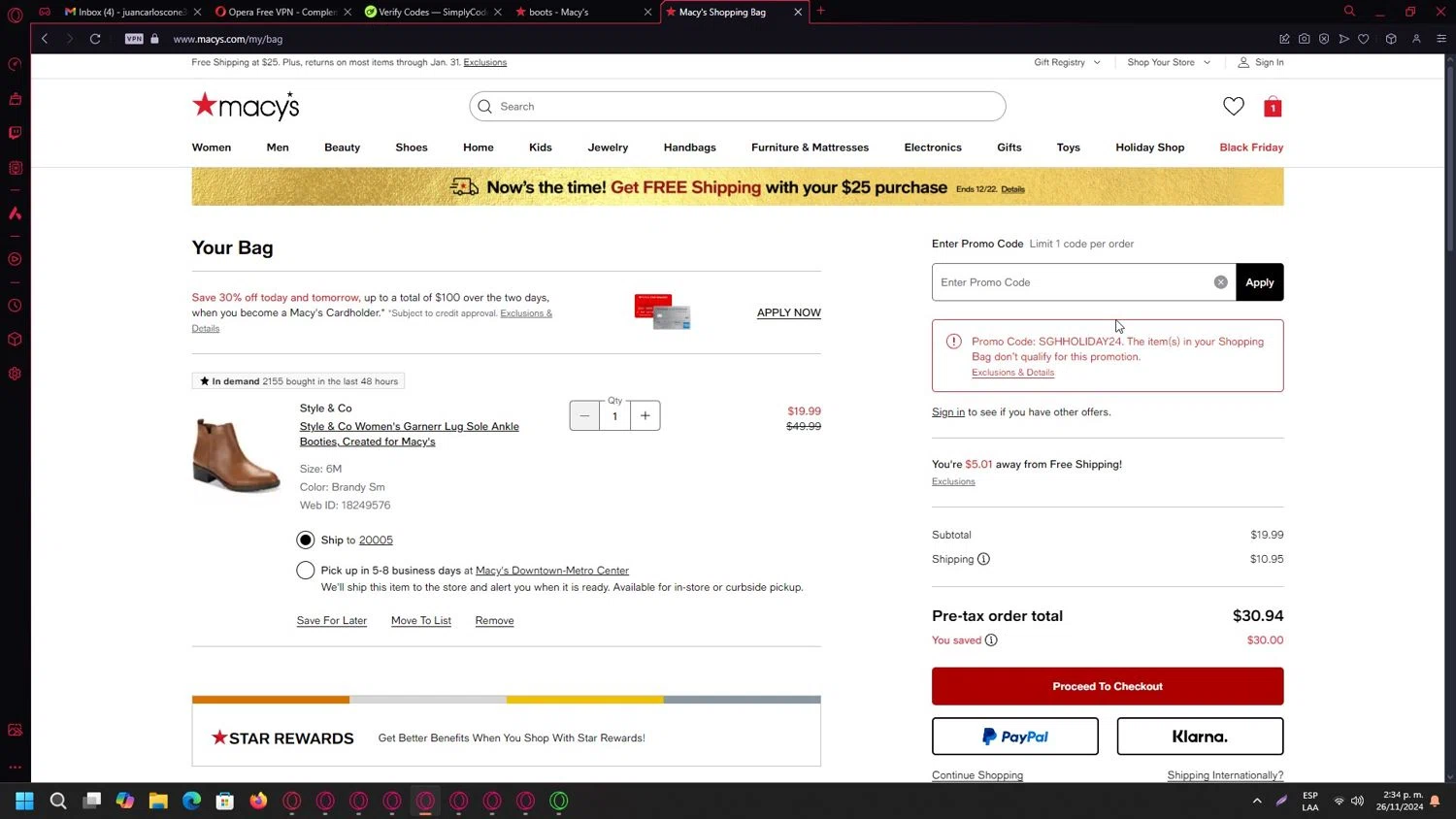Increase item quantity with plus

tap(645, 415)
